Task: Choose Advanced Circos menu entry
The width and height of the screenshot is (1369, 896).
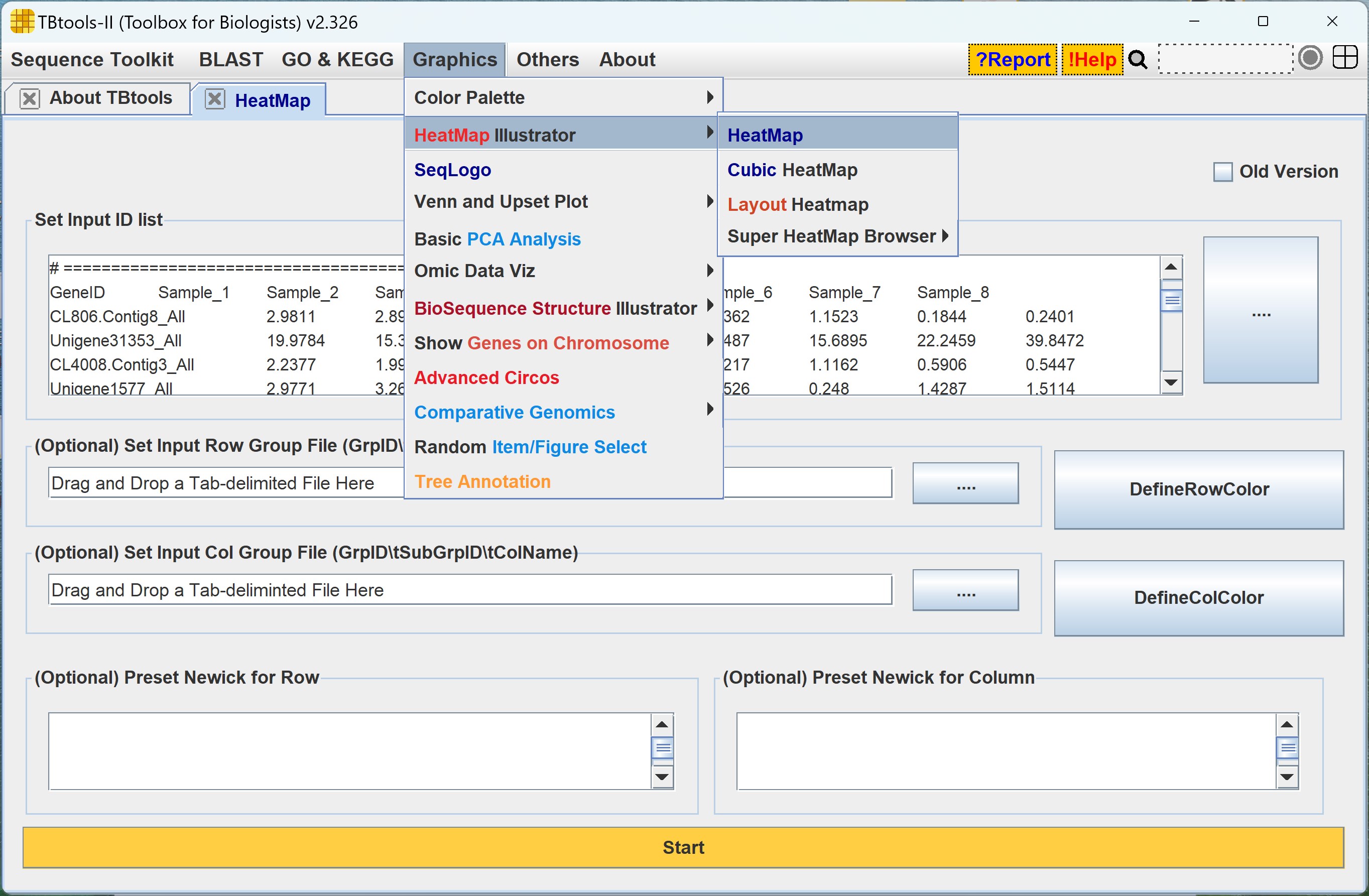Action: pos(486,377)
